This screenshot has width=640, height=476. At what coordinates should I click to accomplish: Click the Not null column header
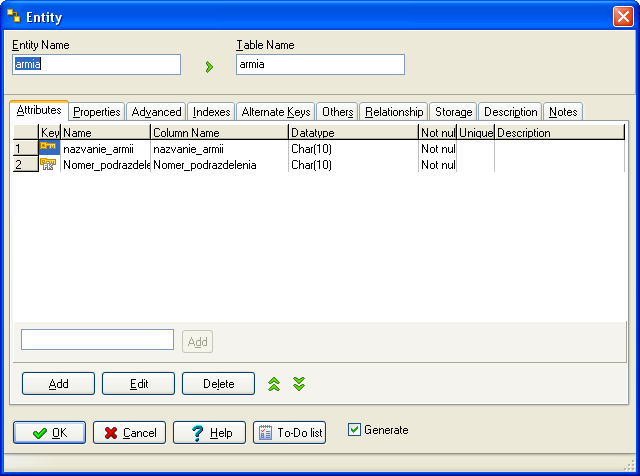tap(438, 133)
